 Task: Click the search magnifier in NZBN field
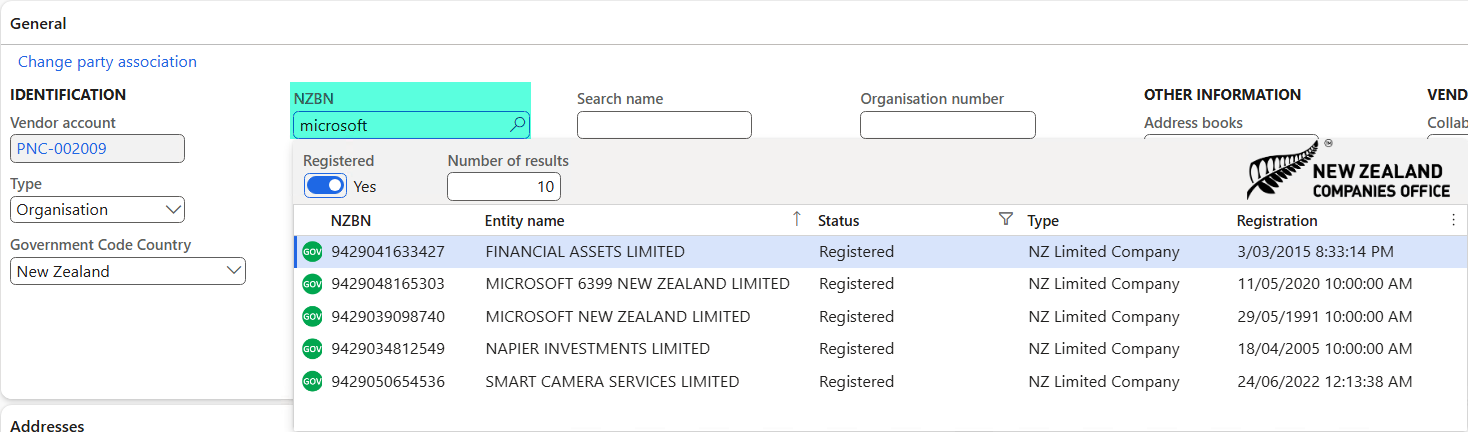(x=517, y=125)
